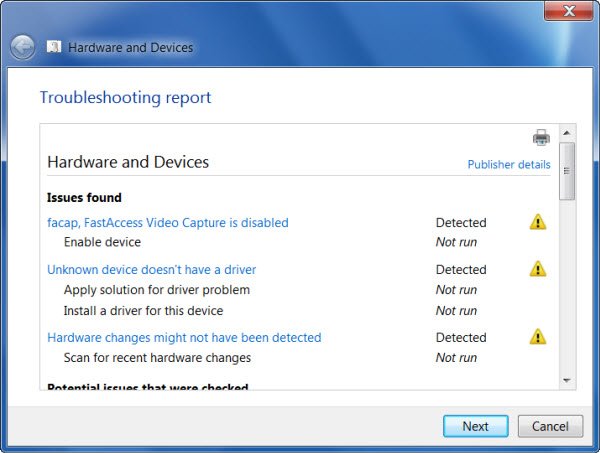
Task: Click the Hardware and Devices title icon
Action: tap(53, 47)
